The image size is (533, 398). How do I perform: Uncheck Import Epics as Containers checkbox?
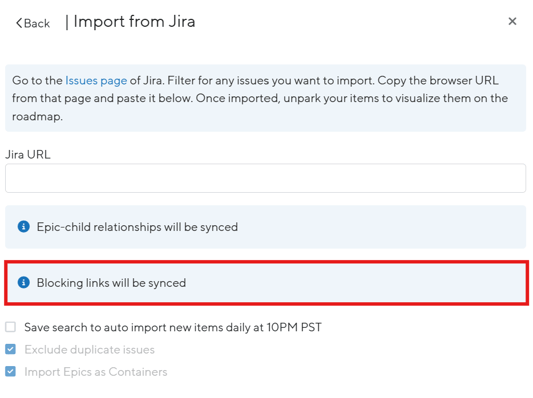[11, 371]
